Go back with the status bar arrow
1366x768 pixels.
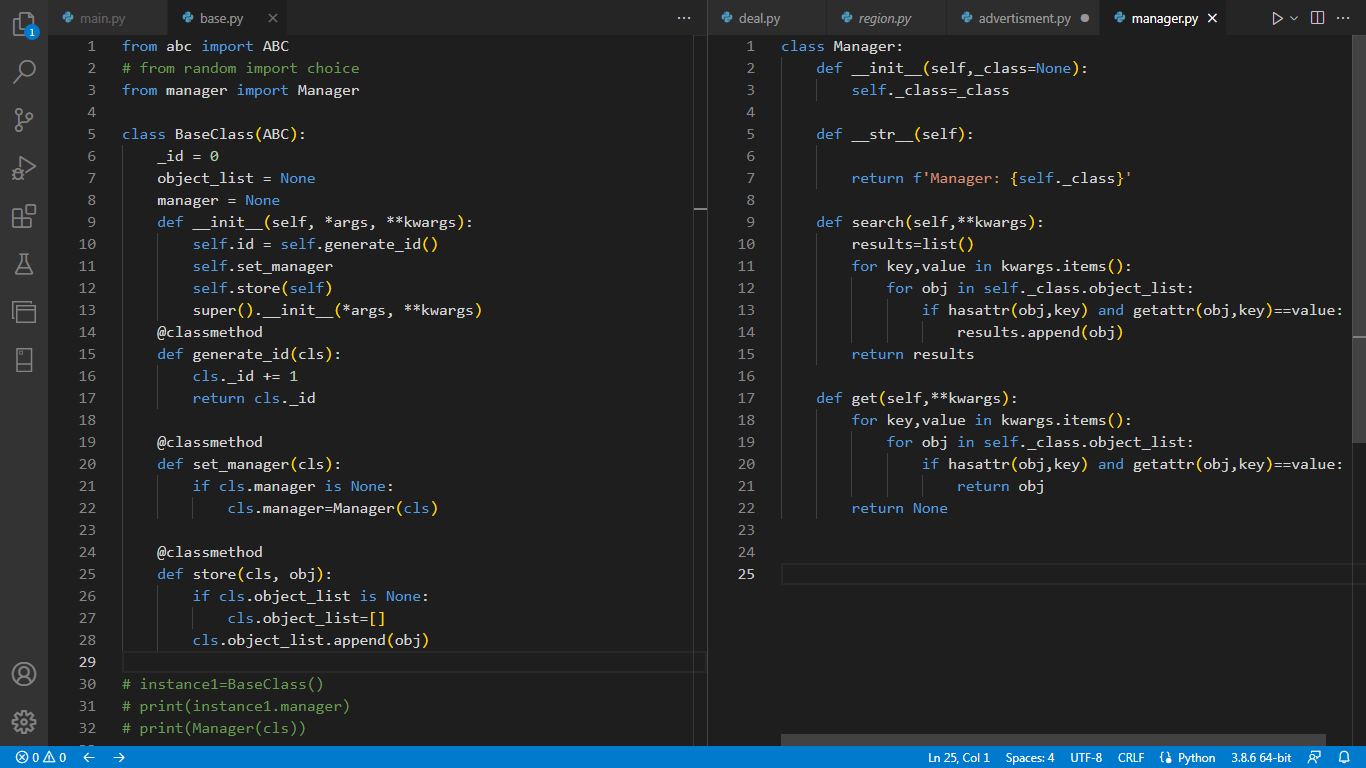pyautogui.click(x=89, y=757)
